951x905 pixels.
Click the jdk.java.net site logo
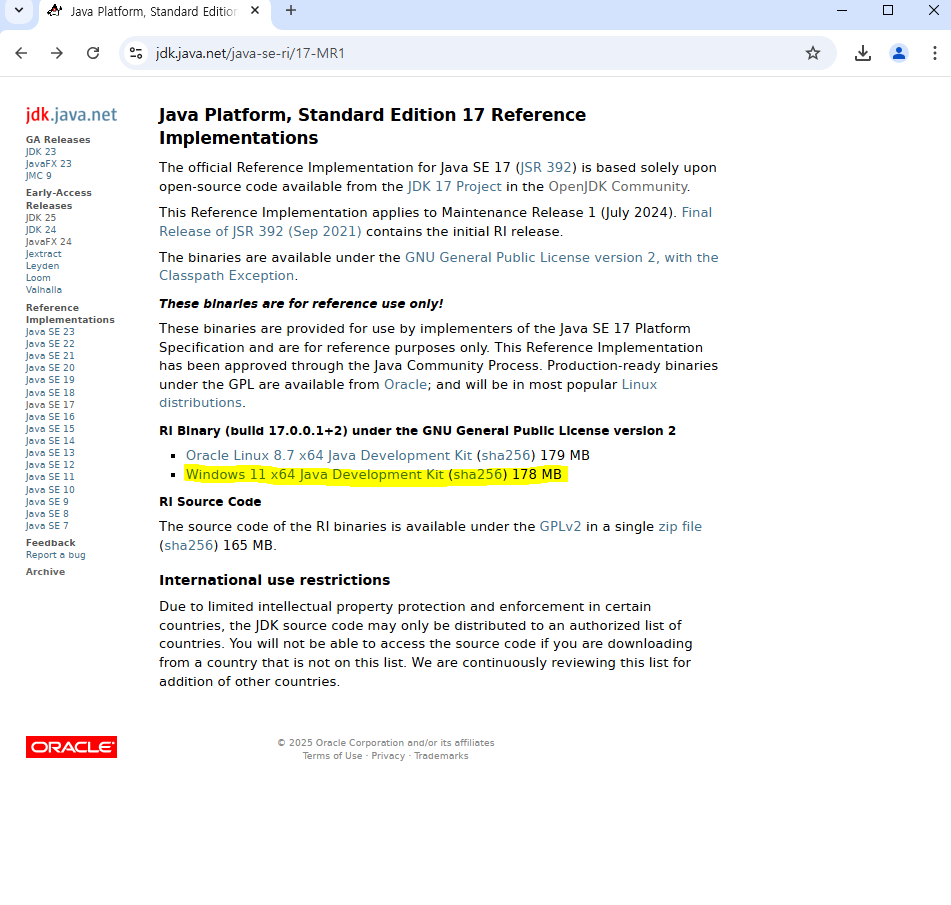(72, 115)
